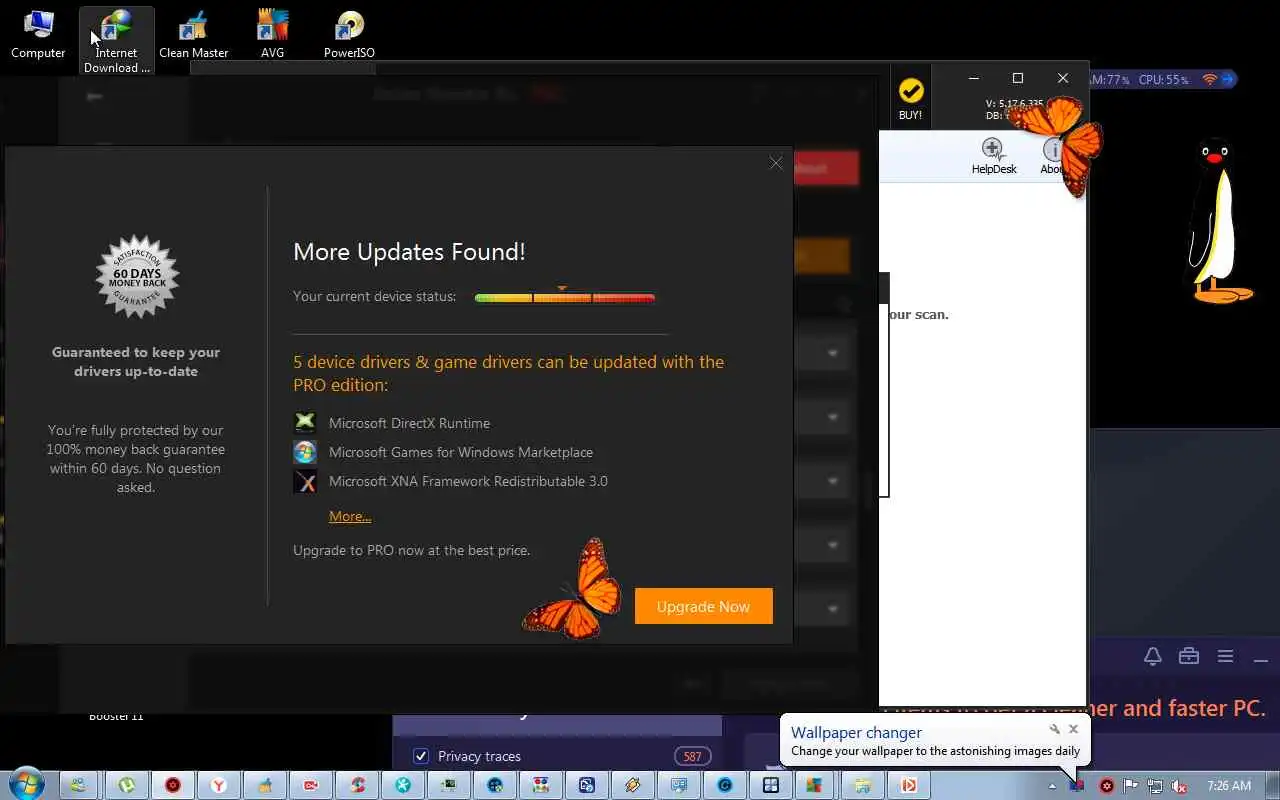Click the 7:26 AM system clock
Screen dimensions: 1280x800
[1229, 786]
